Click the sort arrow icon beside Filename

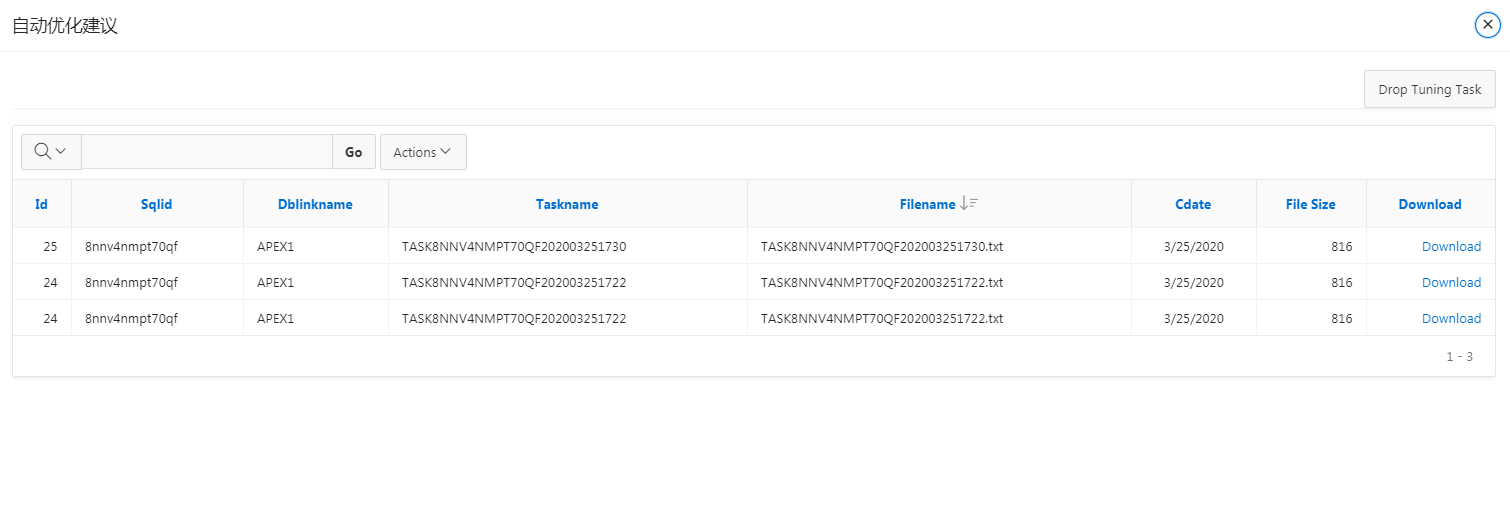(x=968, y=204)
